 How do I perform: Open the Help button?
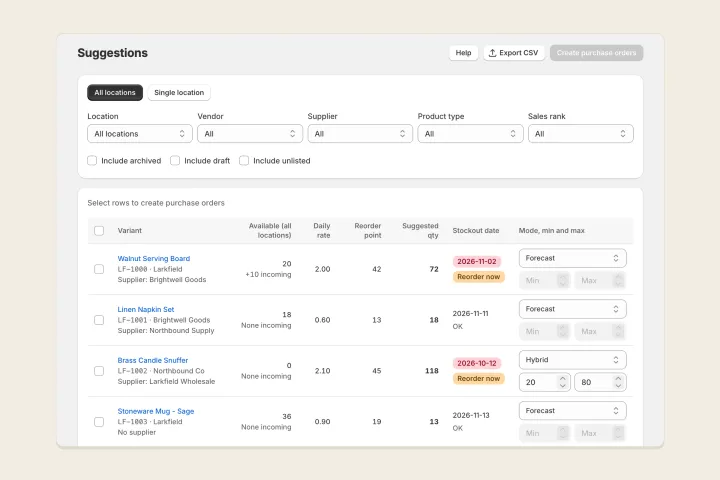tap(463, 53)
